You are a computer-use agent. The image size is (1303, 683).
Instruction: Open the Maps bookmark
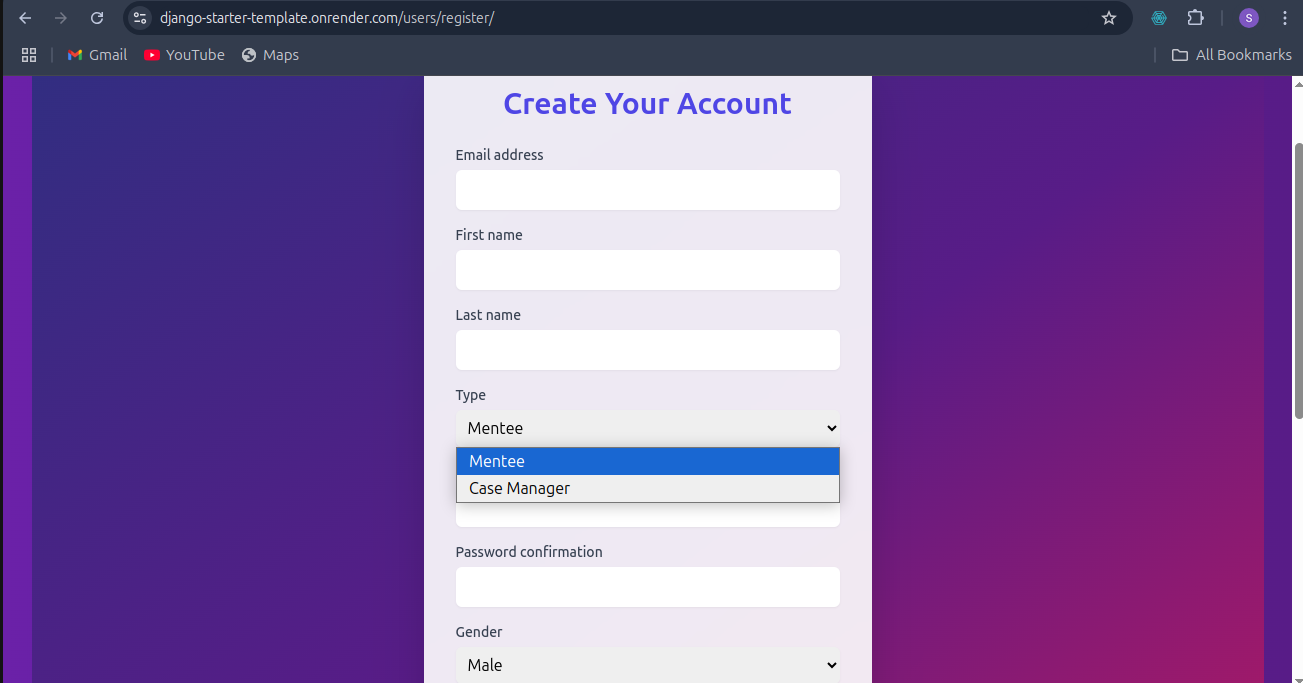point(270,55)
